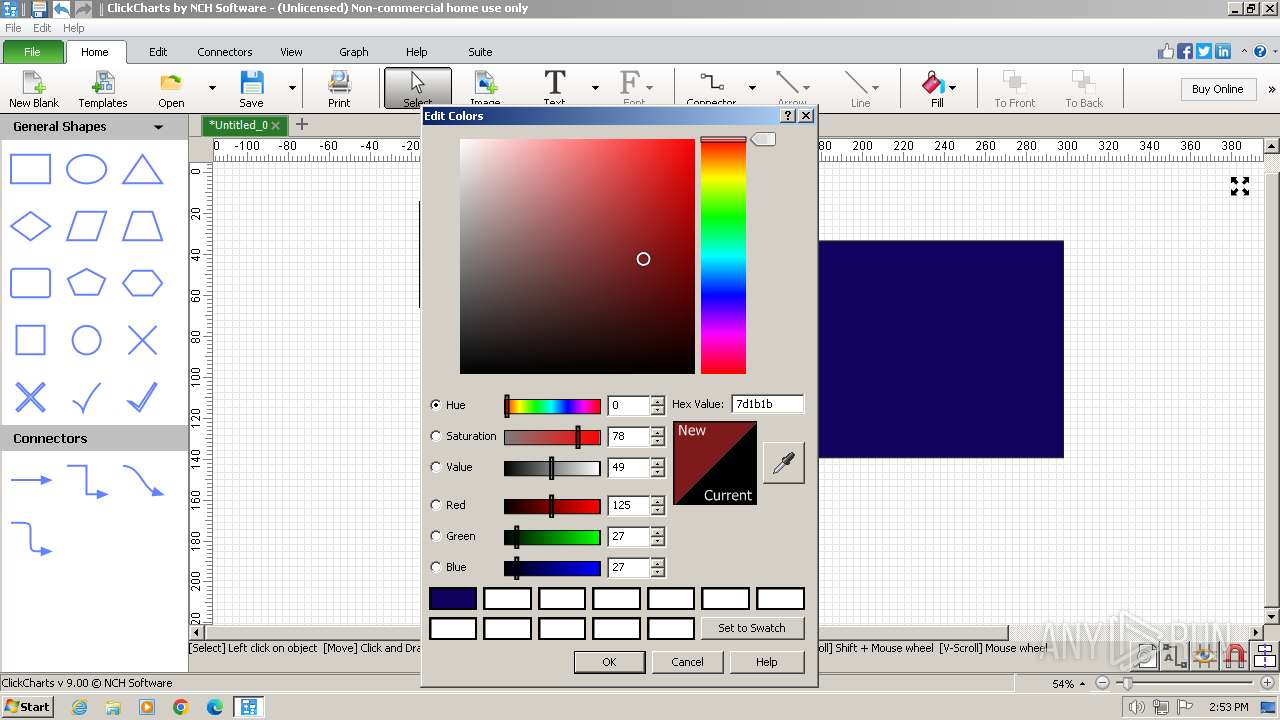Select the diamond shape
Image resolution: width=1280 pixels, height=720 pixels.
(x=30, y=226)
